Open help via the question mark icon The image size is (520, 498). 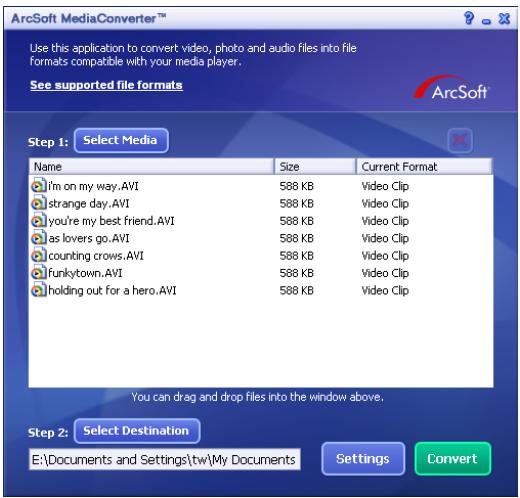[469, 18]
